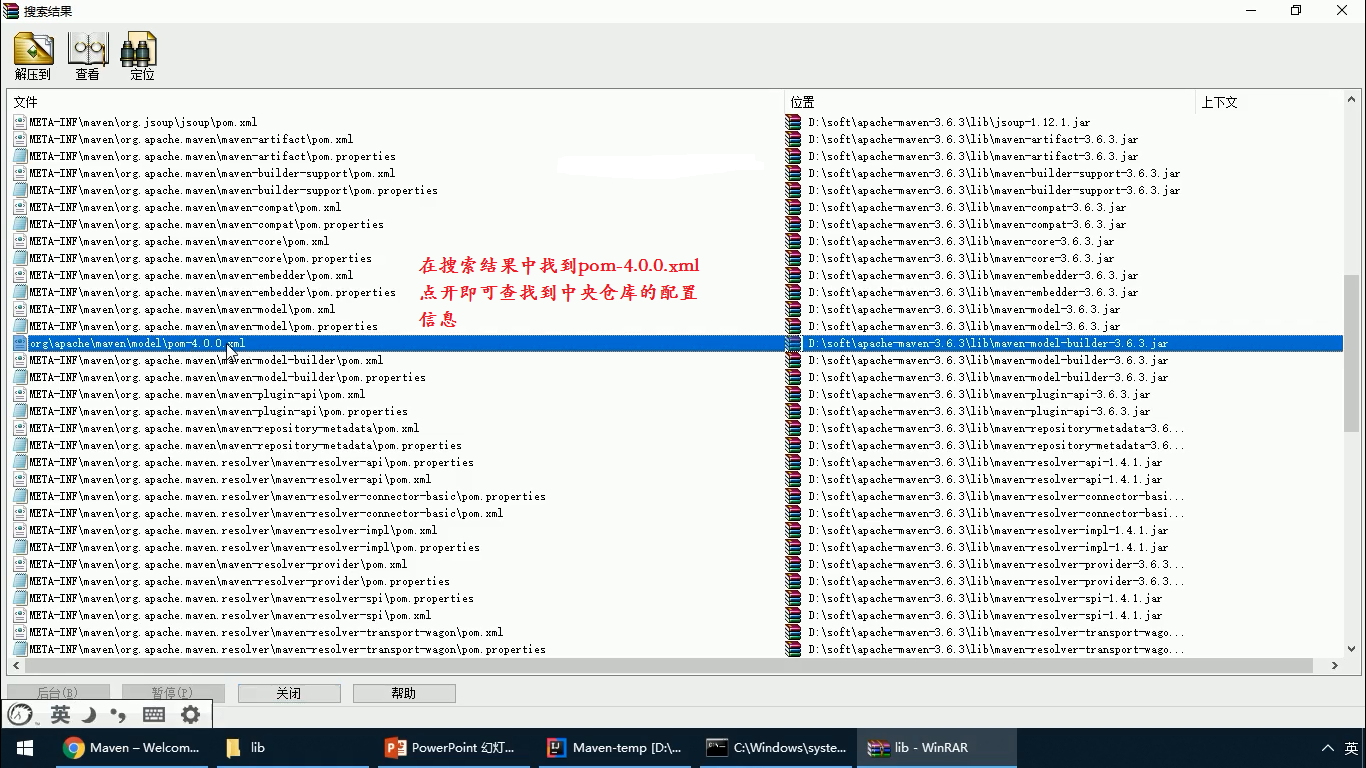The width and height of the screenshot is (1366, 768).
Task: Click the vertical scrollbar down arrow
Action: pyautogui.click(x=1351, y=648)
